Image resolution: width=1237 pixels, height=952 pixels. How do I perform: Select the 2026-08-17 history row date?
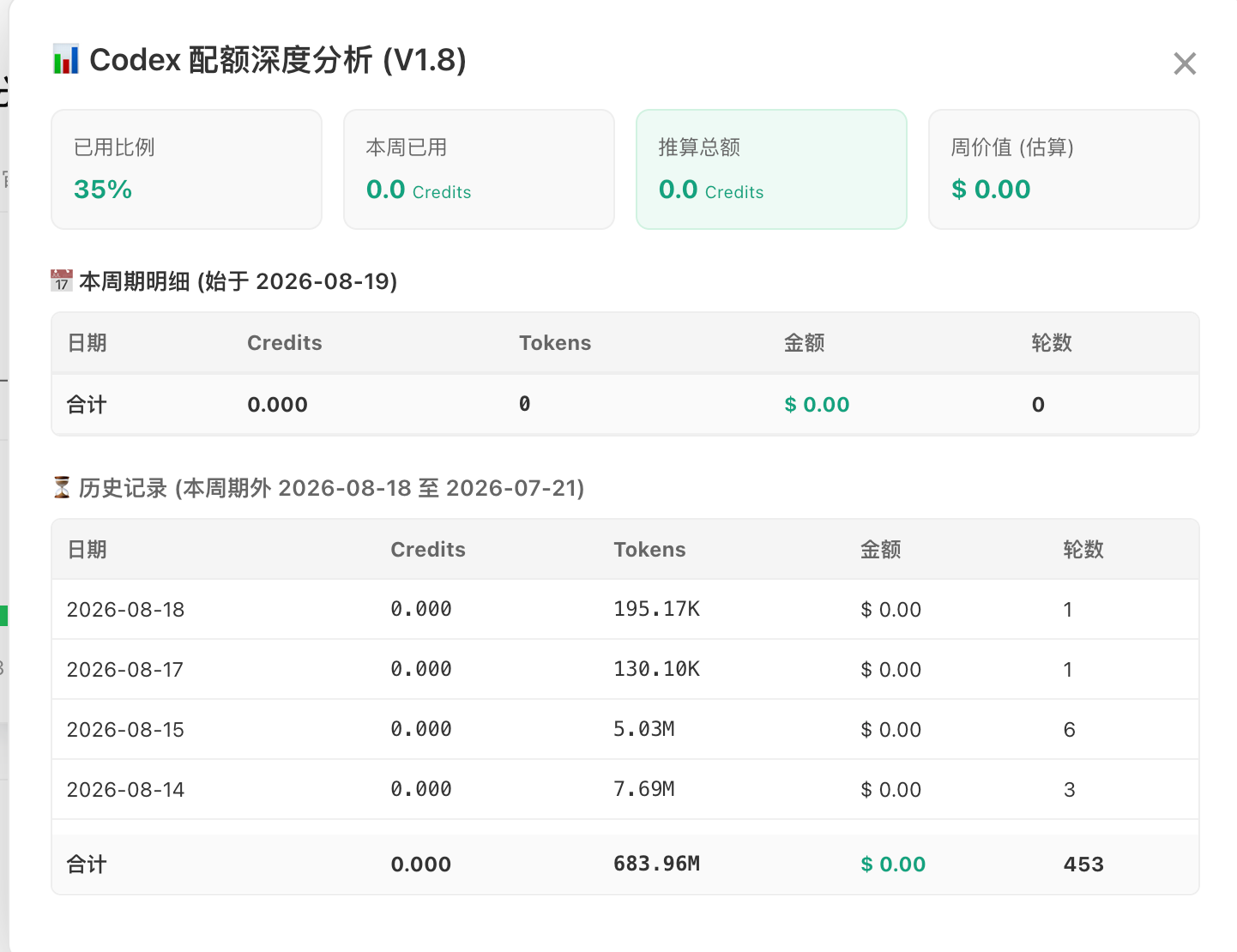(125, 670)
